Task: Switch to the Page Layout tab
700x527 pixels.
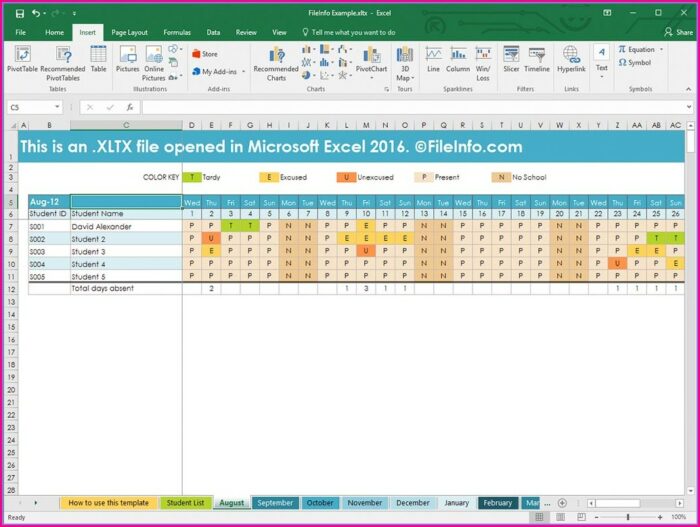Action: [x=129, y=32]
